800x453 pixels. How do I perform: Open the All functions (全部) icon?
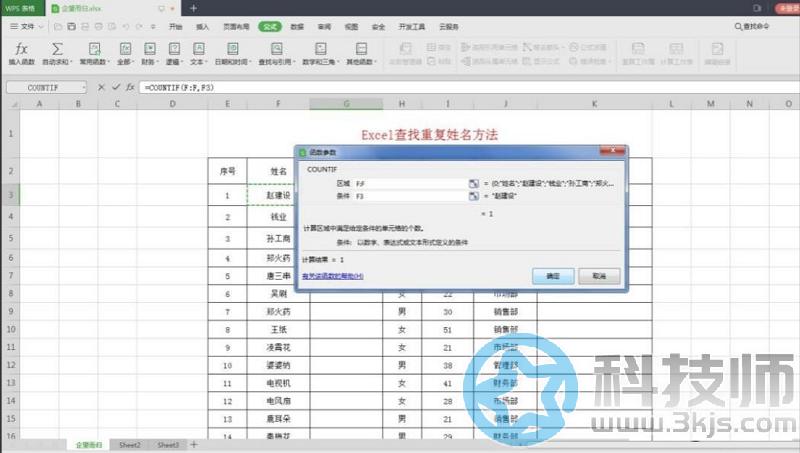point(125,49)
